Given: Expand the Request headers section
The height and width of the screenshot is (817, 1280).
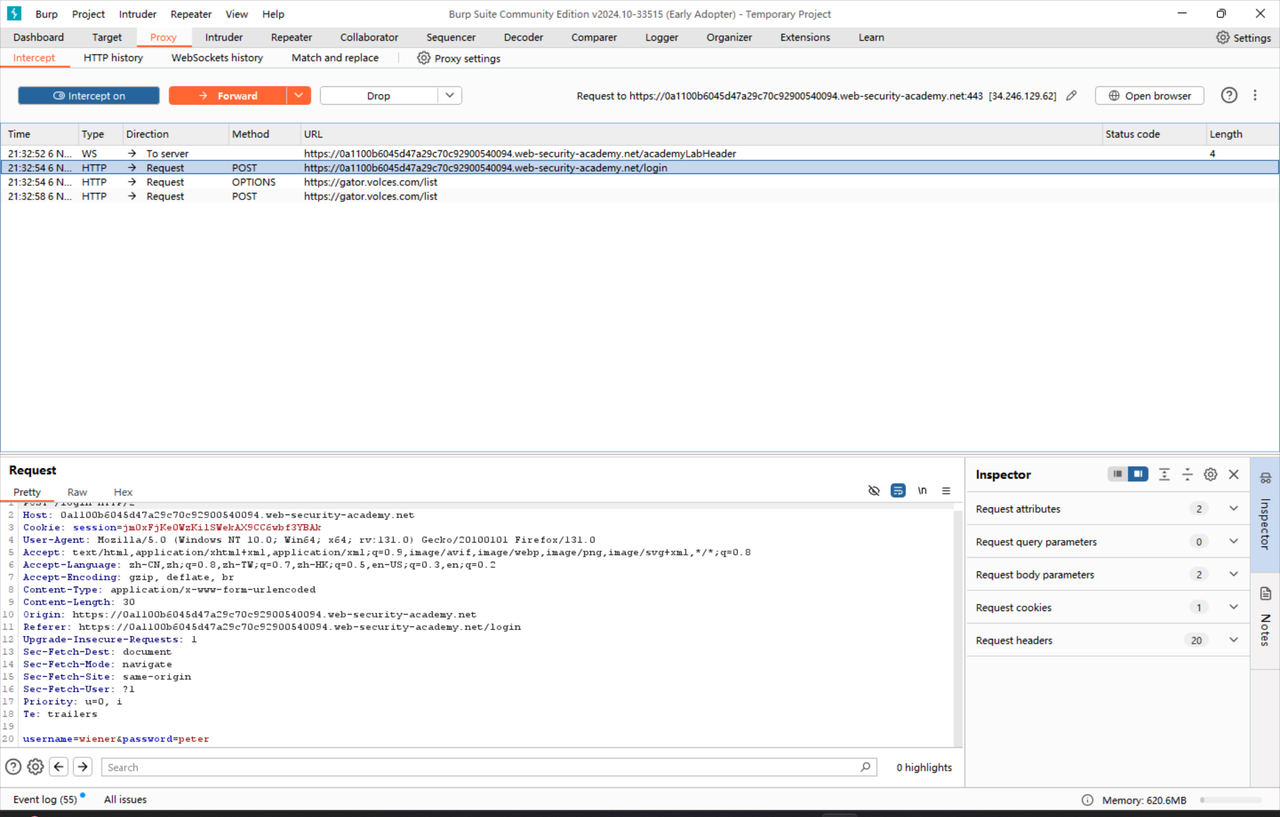Looking at the screenshot, I should pyautogui.click(x=1232, y=640).
